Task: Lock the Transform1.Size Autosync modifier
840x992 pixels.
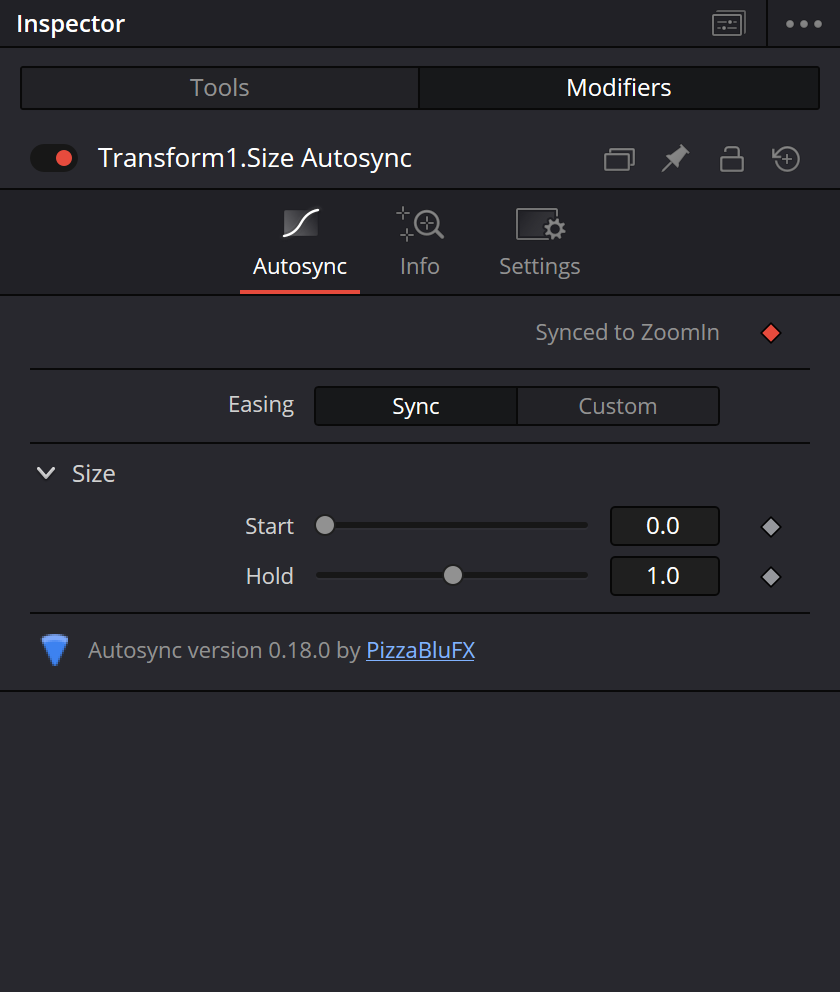Action: click(731, 159)
